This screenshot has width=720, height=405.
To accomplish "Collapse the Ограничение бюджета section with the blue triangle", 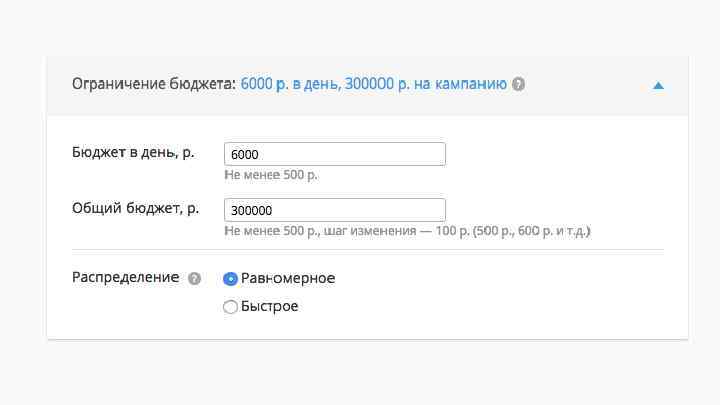I will [658, 86].
